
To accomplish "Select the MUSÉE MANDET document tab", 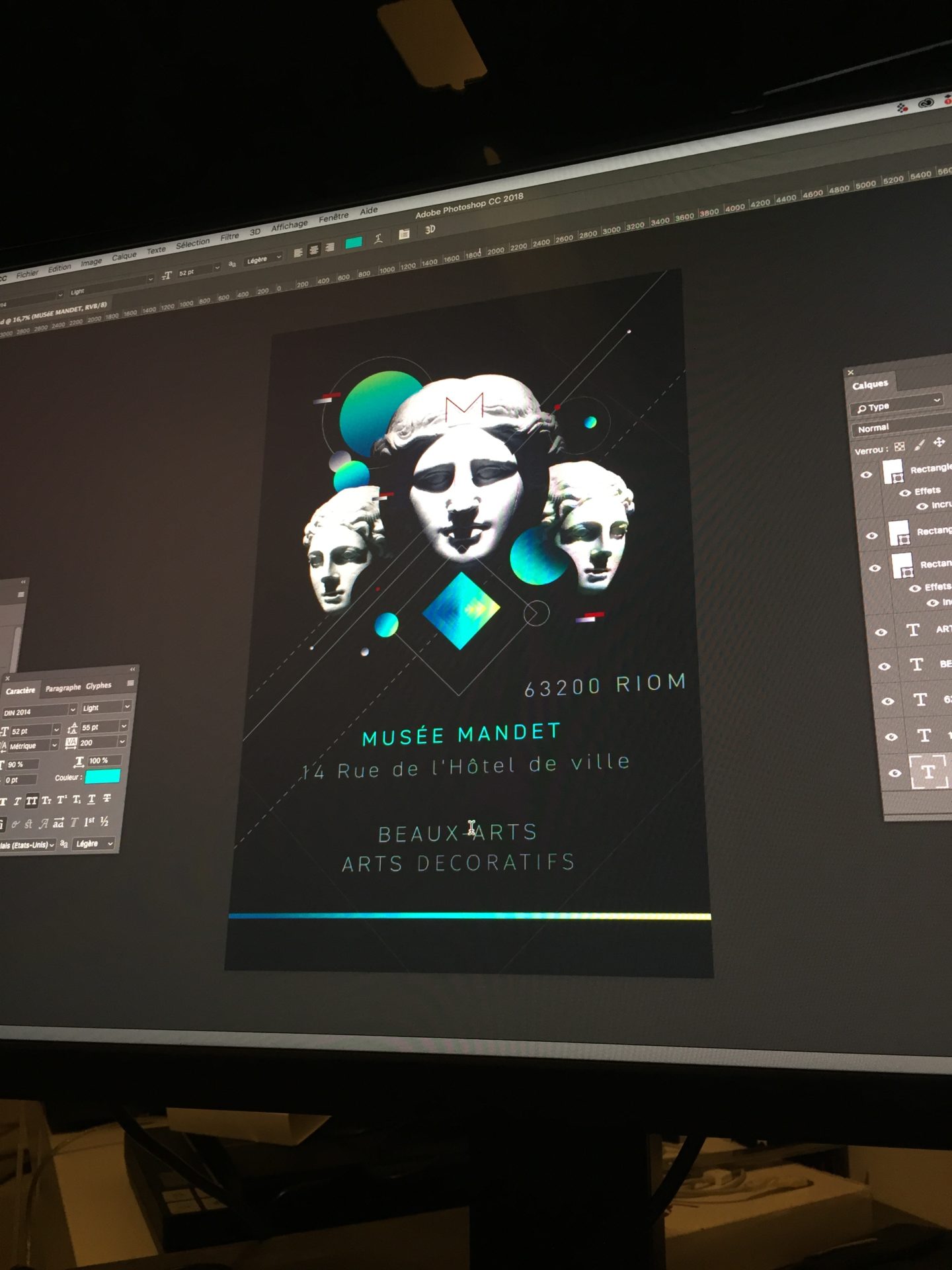I will click(56, 313).
